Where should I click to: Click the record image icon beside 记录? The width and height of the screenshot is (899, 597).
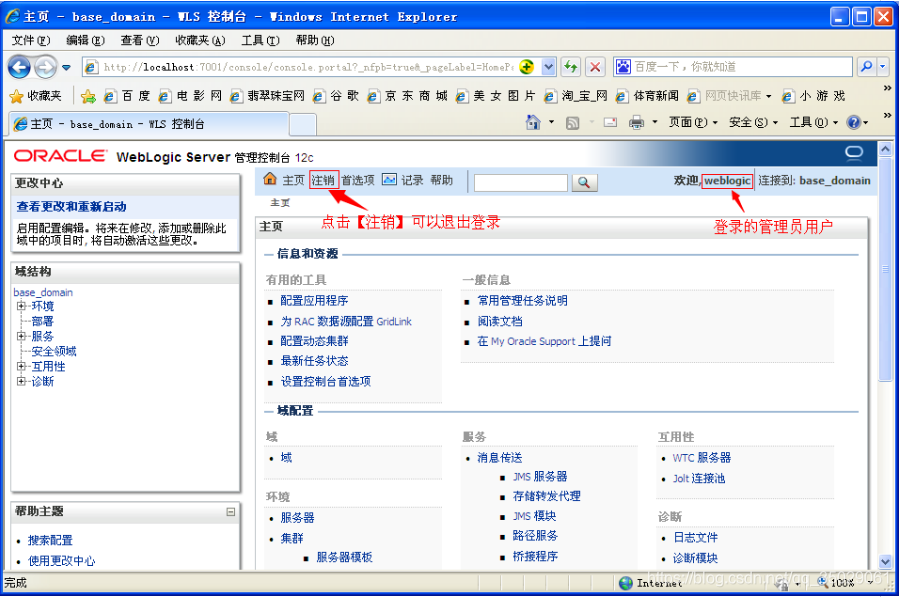pos(389,180)
